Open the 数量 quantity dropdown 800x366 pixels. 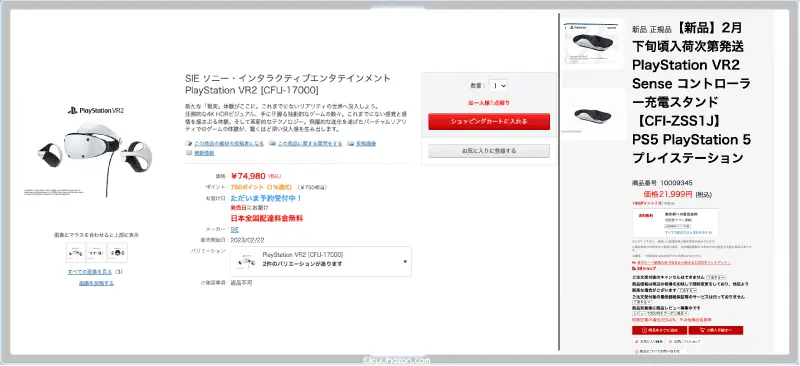coord(498,86)
